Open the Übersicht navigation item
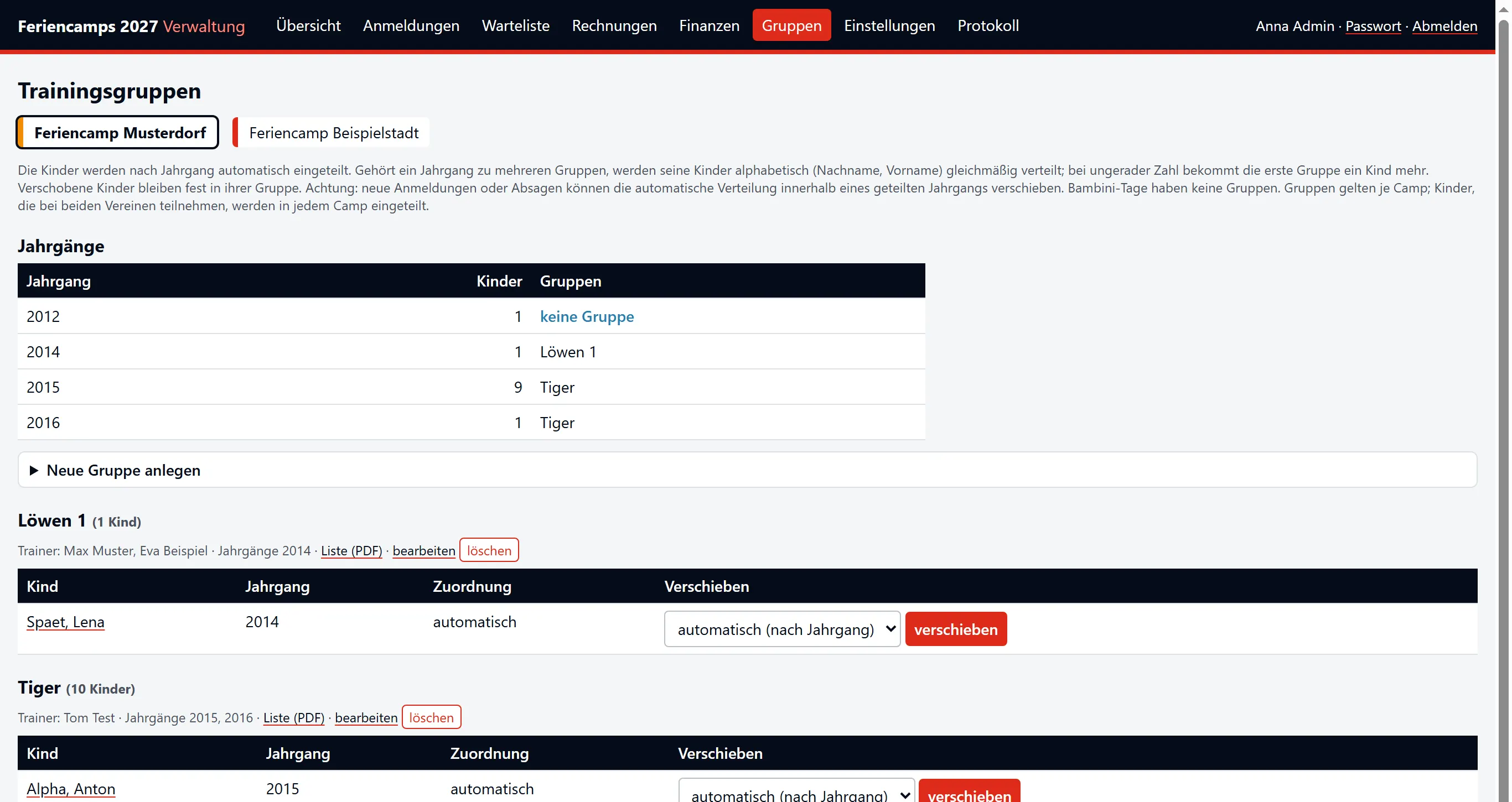Viewport: 1512px width, 802px height. coord(308,26)
